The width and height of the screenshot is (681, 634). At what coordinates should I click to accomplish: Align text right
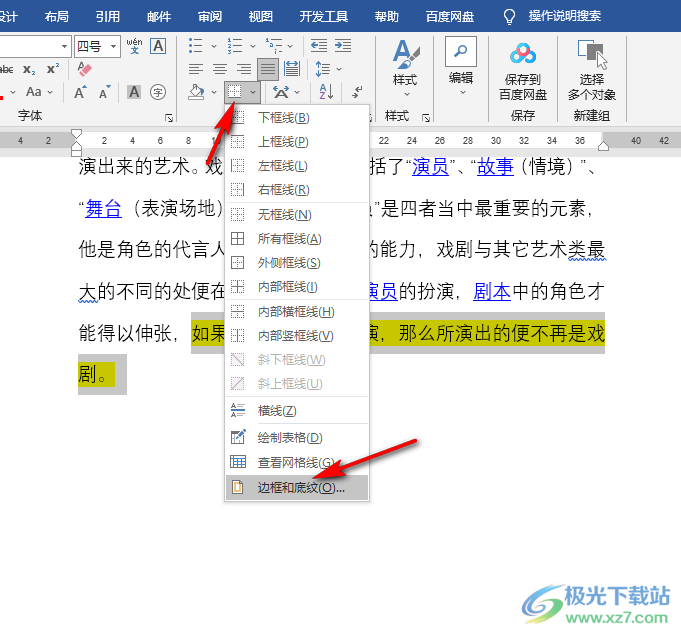click(x=244, y=69)
